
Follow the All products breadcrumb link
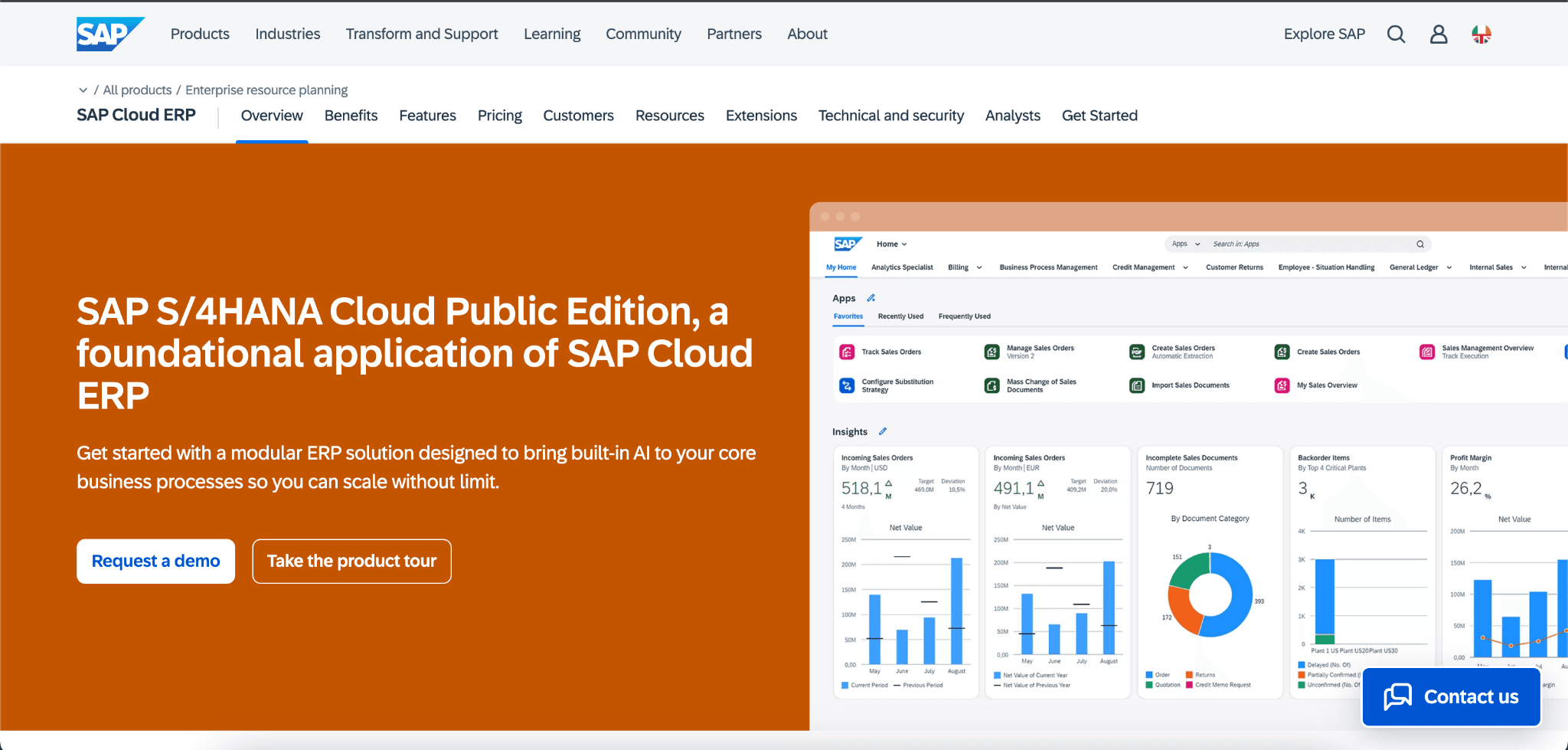pos(137,90)
